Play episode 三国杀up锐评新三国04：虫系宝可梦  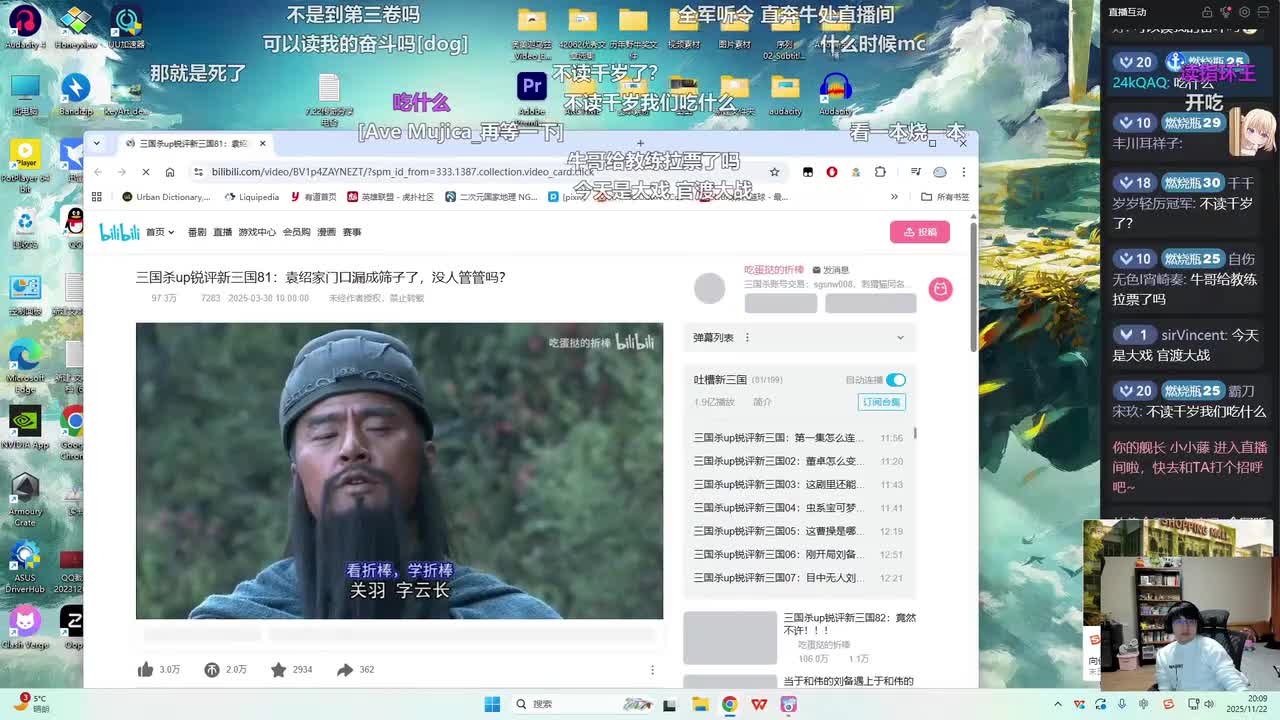[799, 508]
